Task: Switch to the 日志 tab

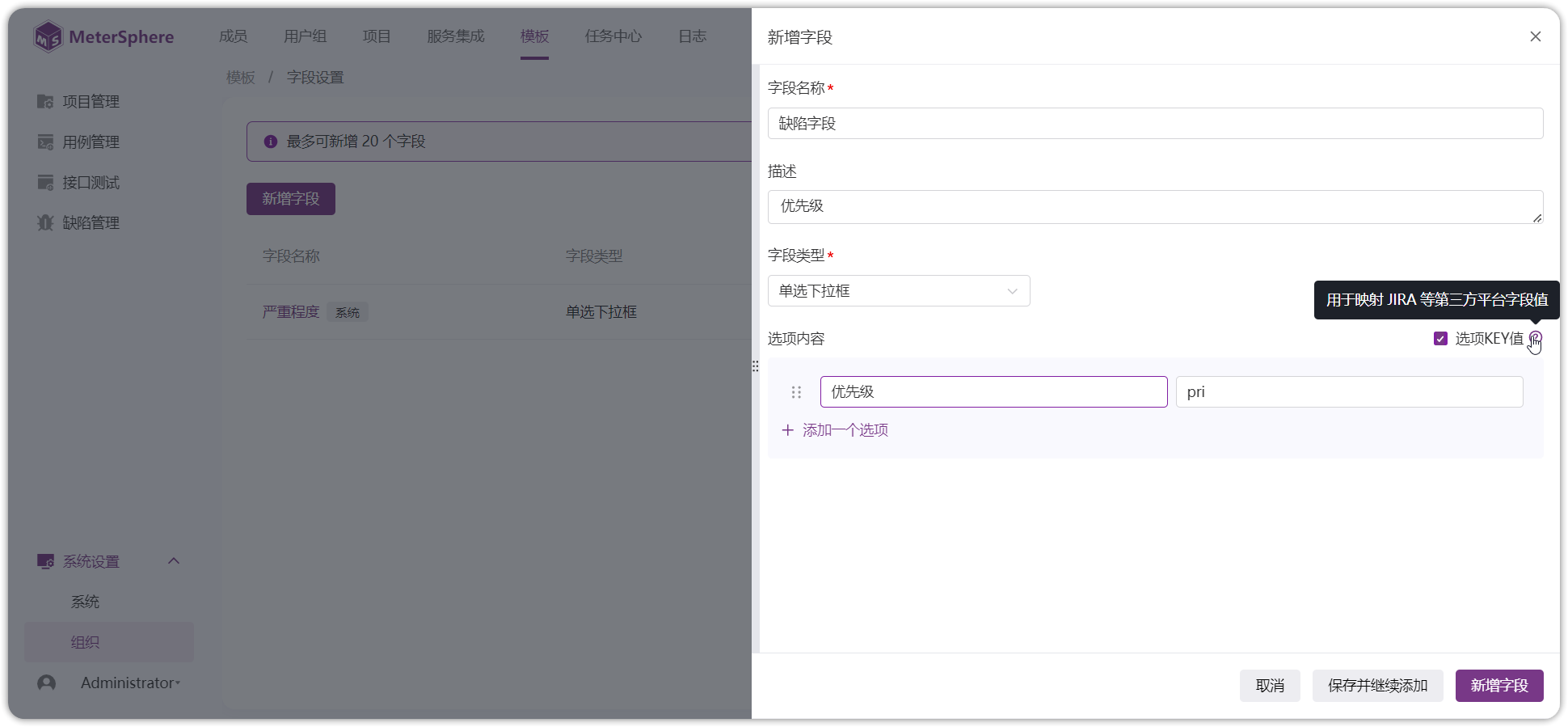Action: click(693, 36)
